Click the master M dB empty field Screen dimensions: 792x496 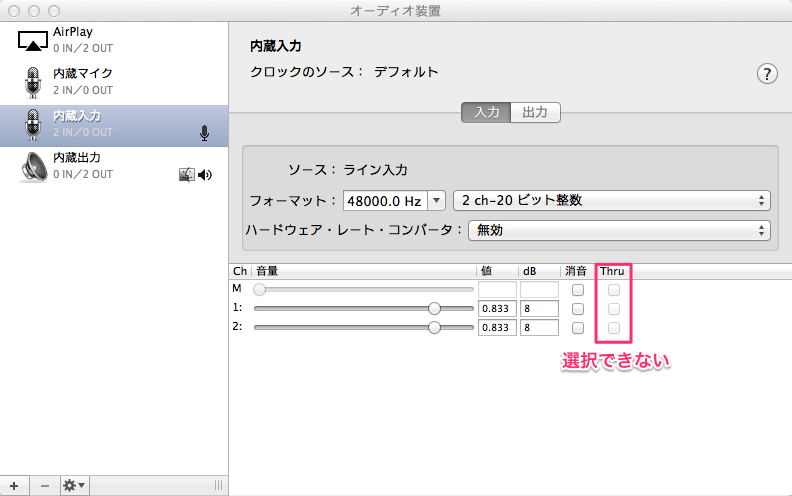(539, 290)
